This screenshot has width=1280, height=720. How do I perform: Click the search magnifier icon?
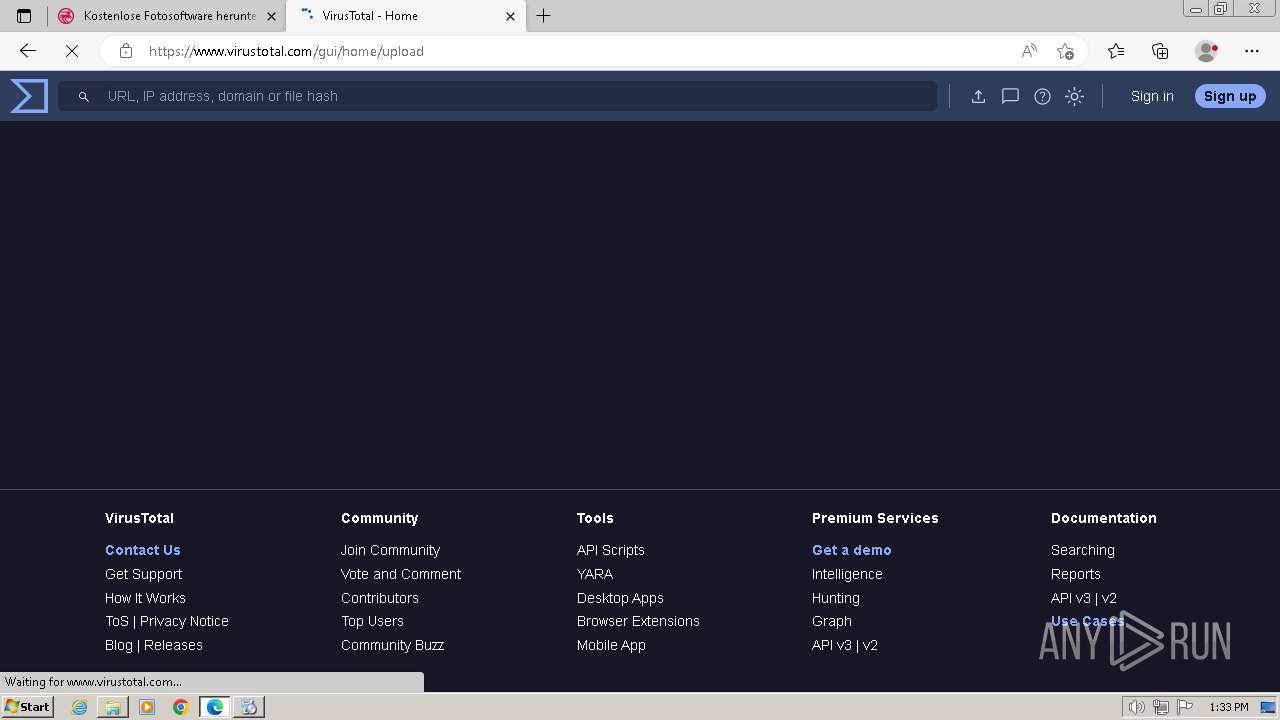[x=84, y=96]
